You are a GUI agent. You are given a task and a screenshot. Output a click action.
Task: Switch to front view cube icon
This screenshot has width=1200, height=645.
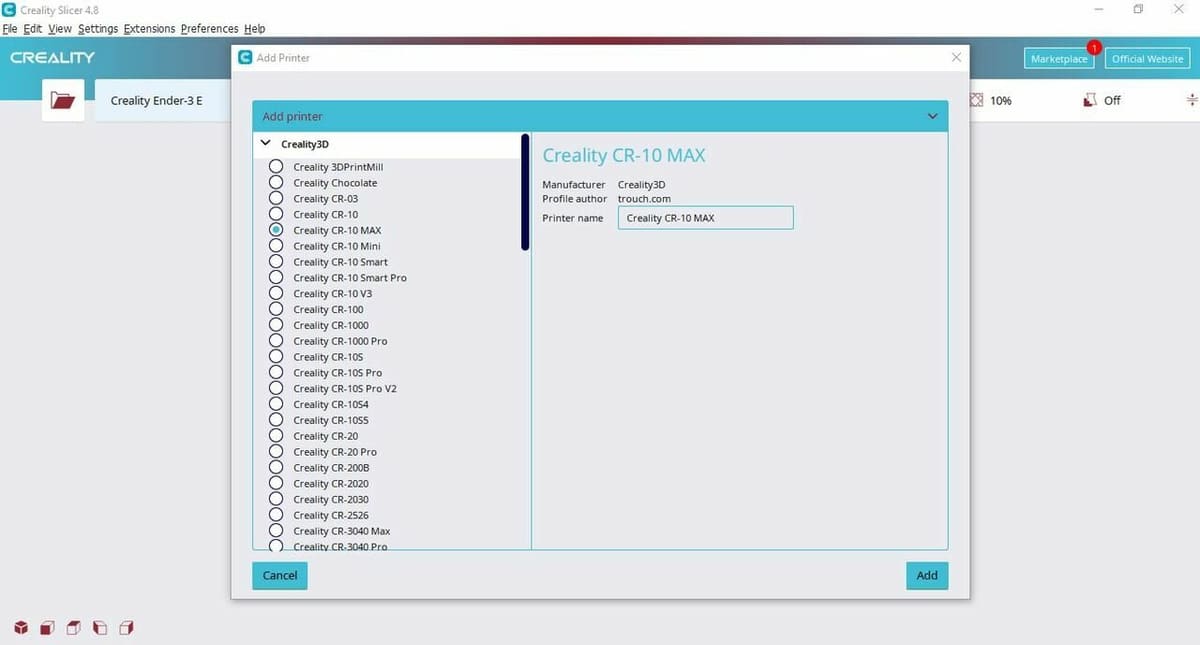(x=47, y=628)
